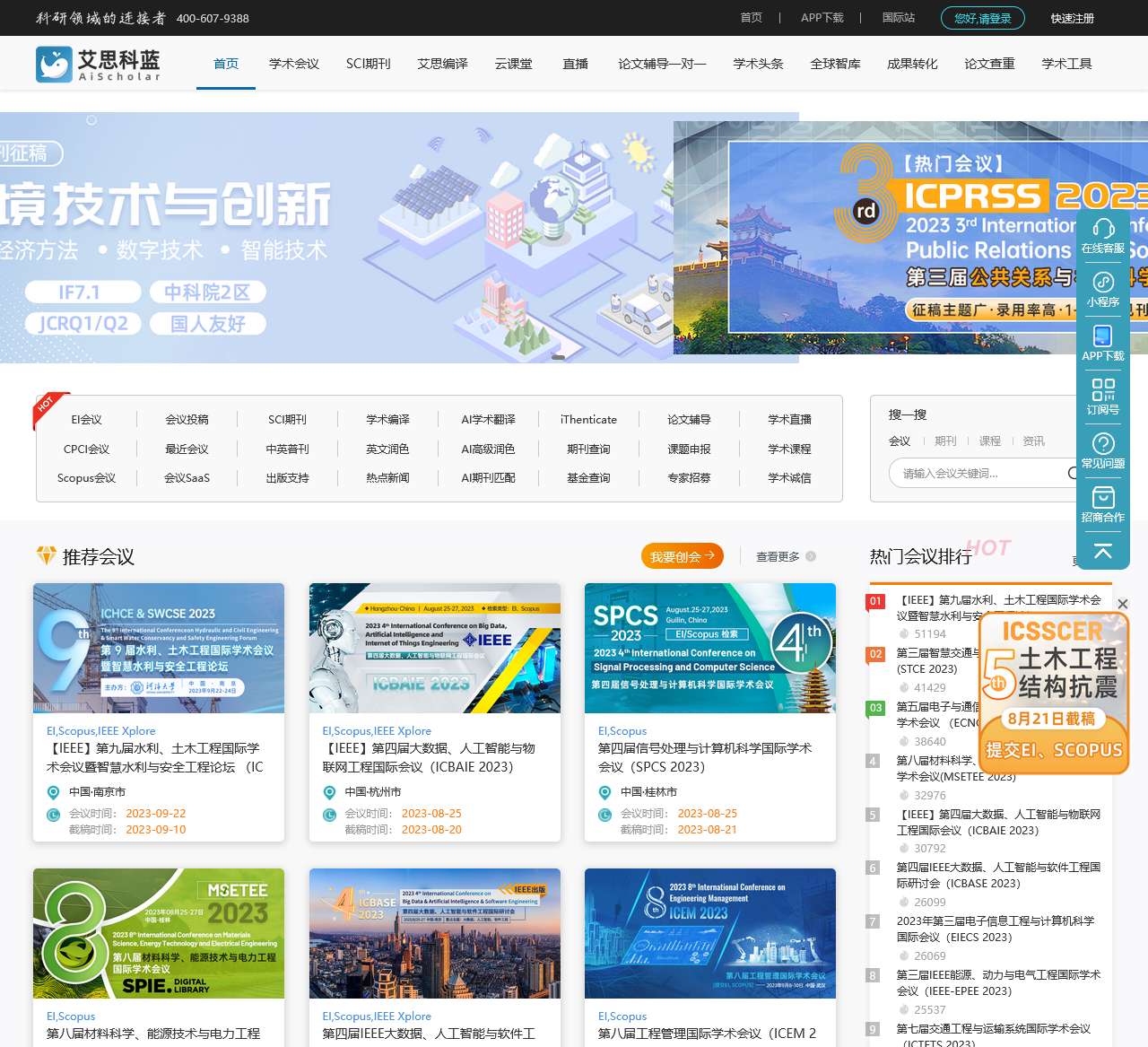Open the ICBASE 2023 conference thumbnail
This screenshot has height=1047, width=1148.
(435, 934)
